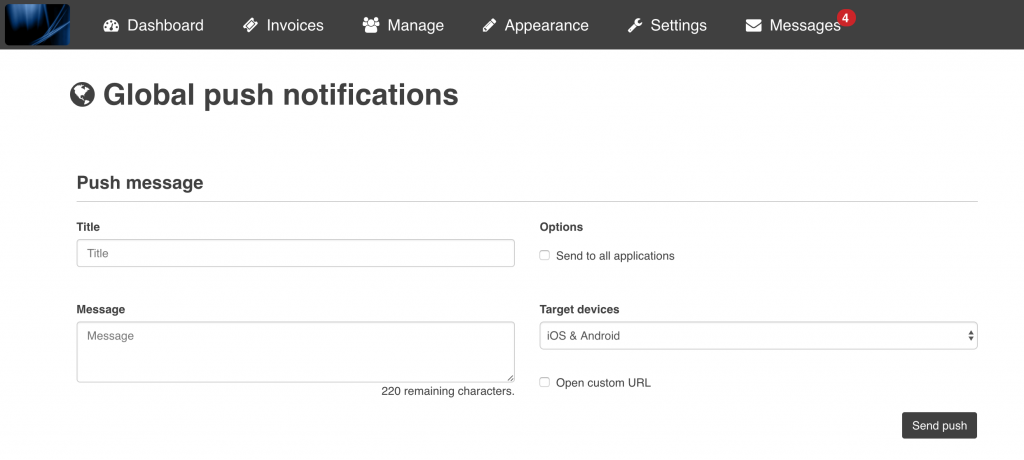1024x460 pixels.
Task: Open the Dashboard menu item
Action: click(x=165, y=26)
